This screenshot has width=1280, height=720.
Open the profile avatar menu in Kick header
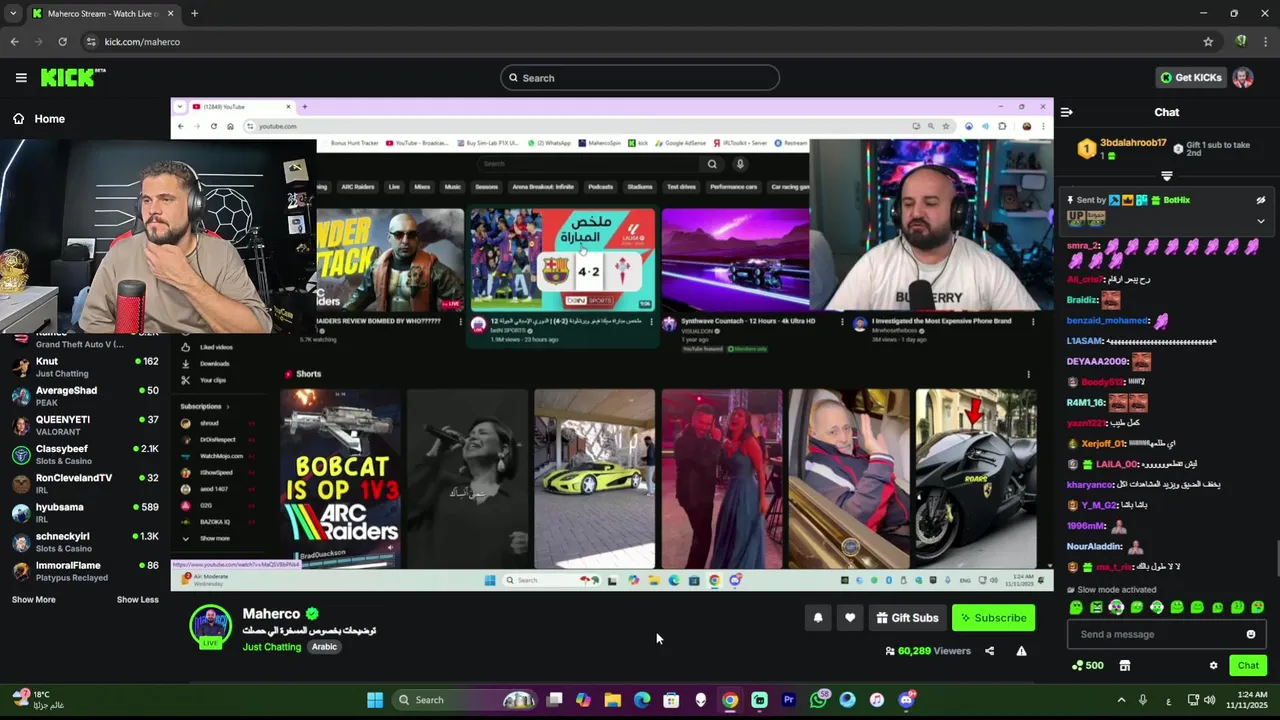click(1243, 77)
